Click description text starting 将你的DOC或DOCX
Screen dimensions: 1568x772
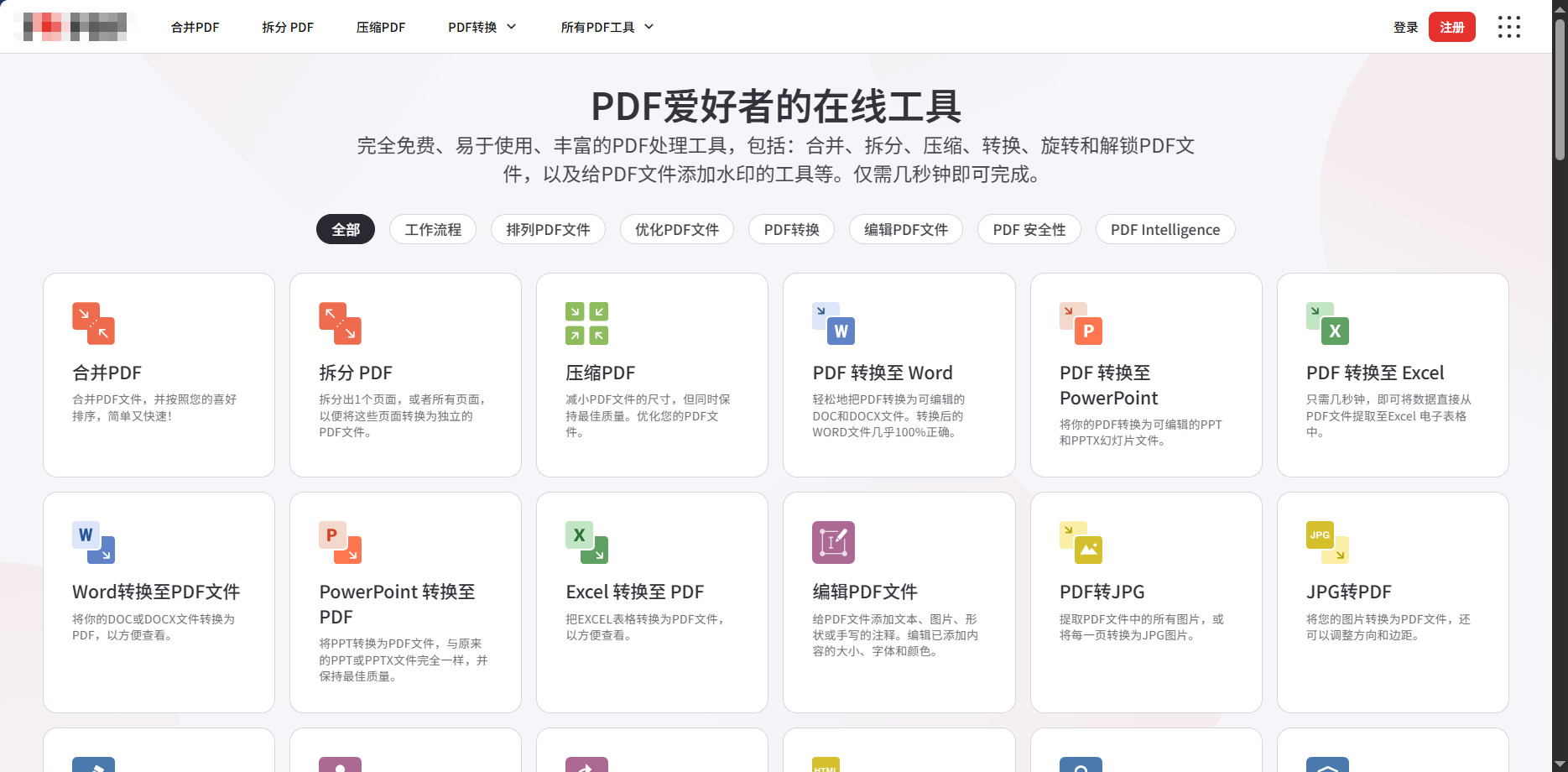(x=154, y=627)
